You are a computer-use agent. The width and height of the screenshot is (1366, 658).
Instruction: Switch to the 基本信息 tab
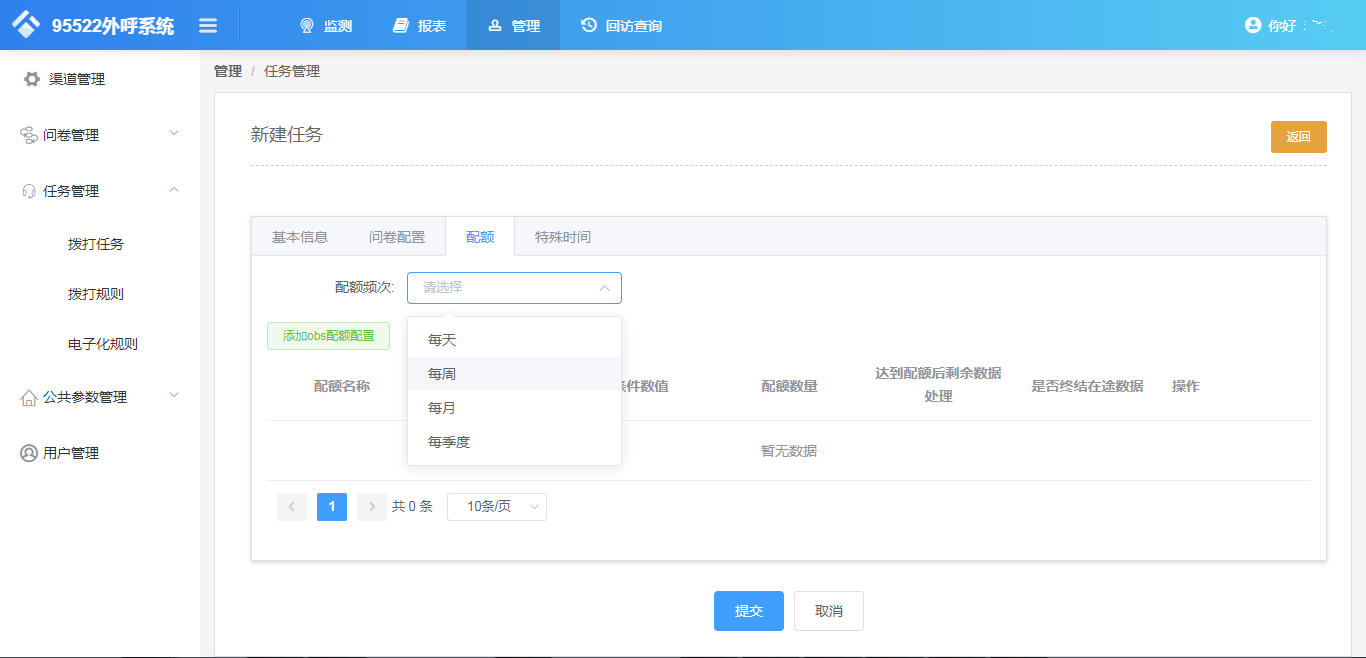300,236
